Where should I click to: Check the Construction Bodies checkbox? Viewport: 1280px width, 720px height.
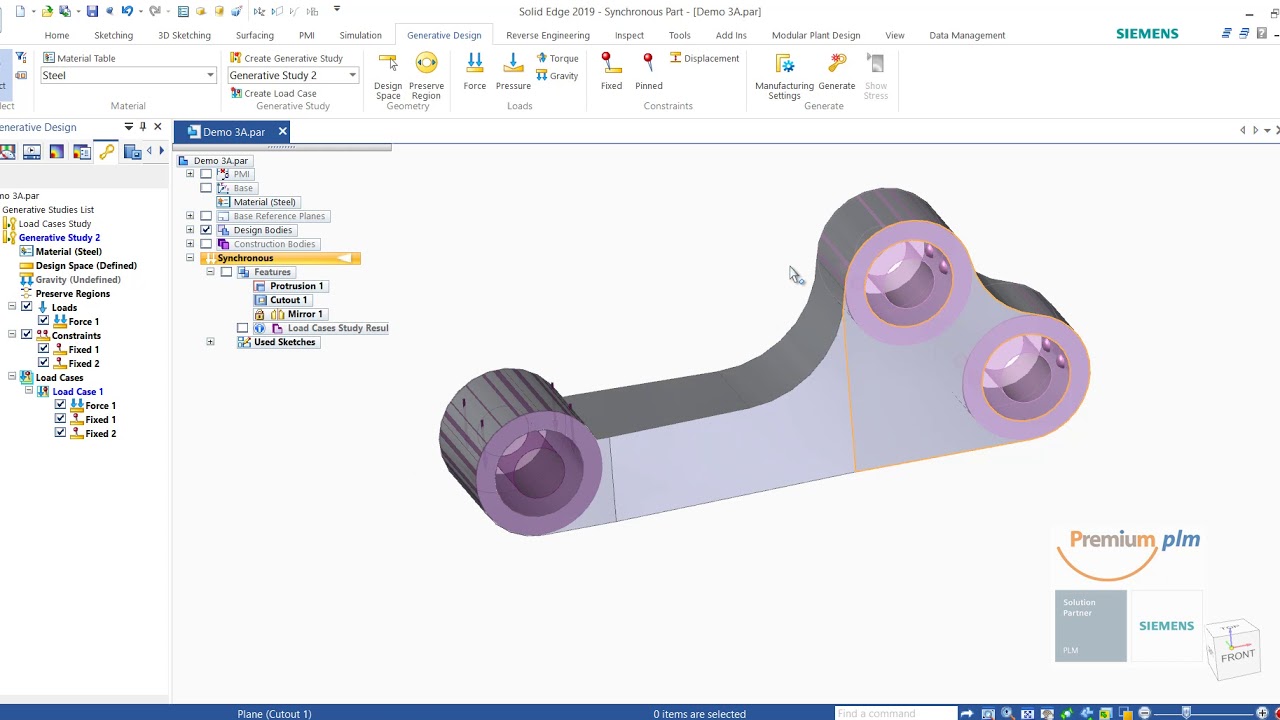206,244
